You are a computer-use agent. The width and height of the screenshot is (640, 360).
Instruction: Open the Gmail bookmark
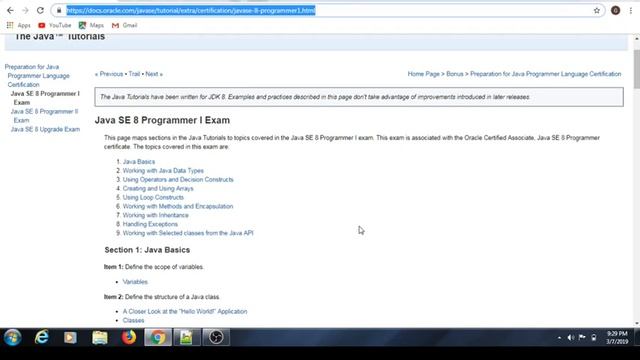coord(124,25)
